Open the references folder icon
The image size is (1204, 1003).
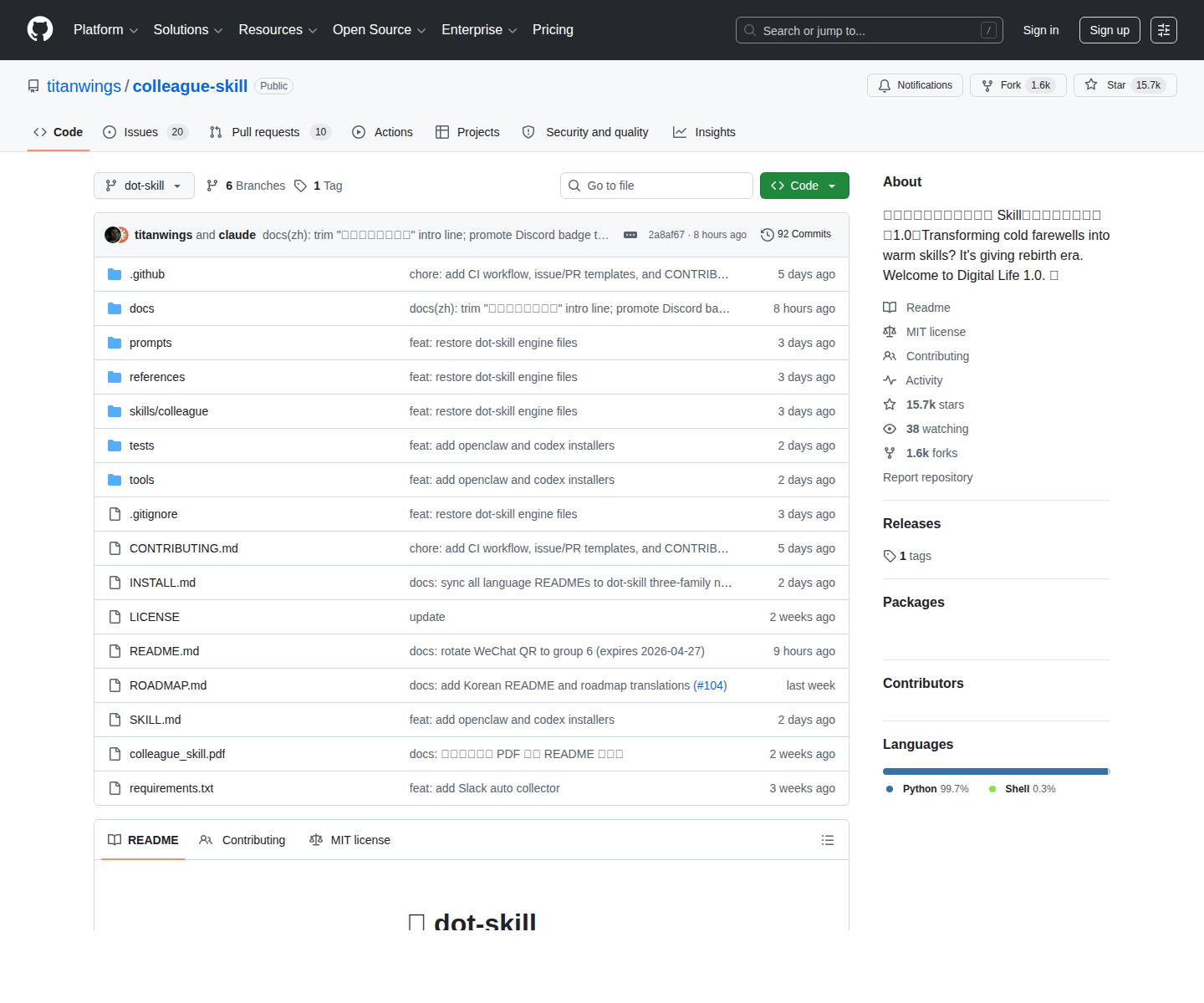(115, 377)
